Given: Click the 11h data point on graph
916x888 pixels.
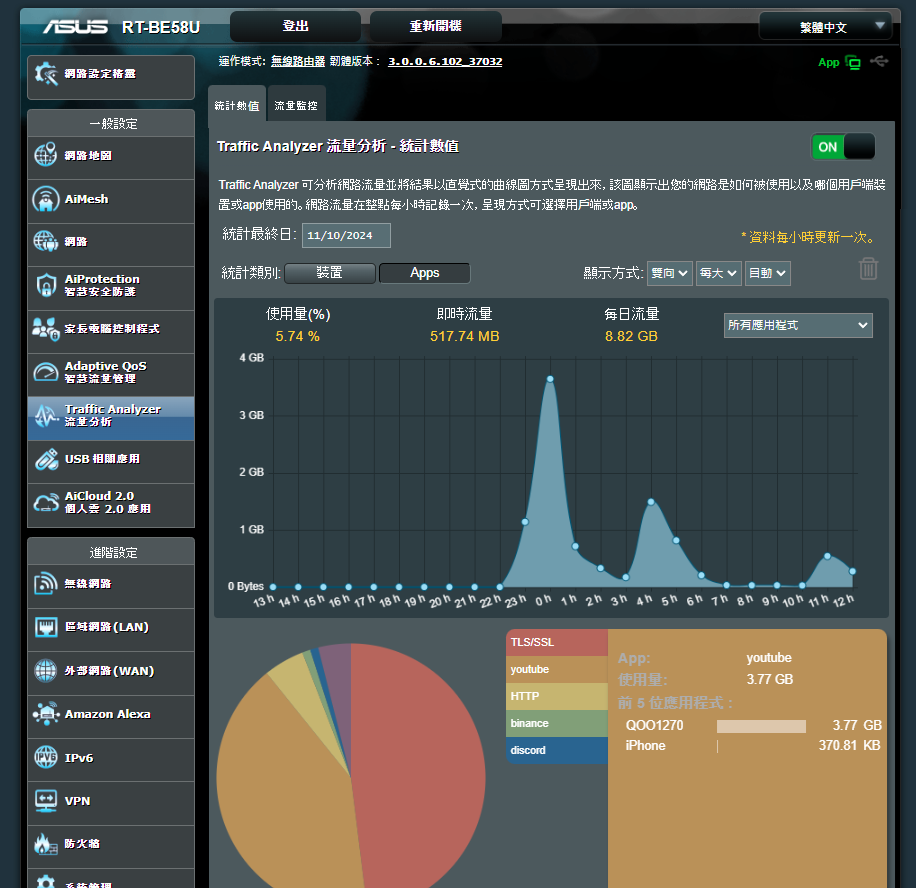Looking at the screenshot, I should point(827,556).
